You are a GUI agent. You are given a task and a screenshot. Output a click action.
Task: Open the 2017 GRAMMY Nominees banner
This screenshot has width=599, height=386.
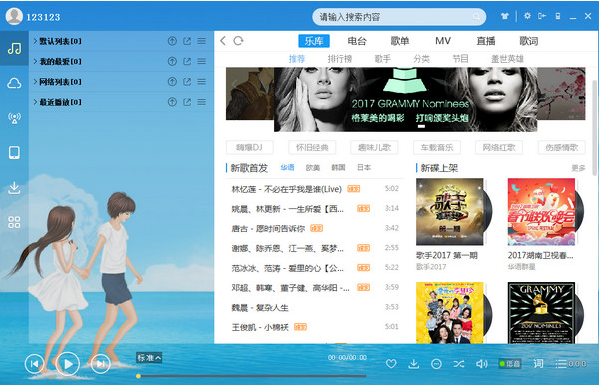tap(405, 99)
